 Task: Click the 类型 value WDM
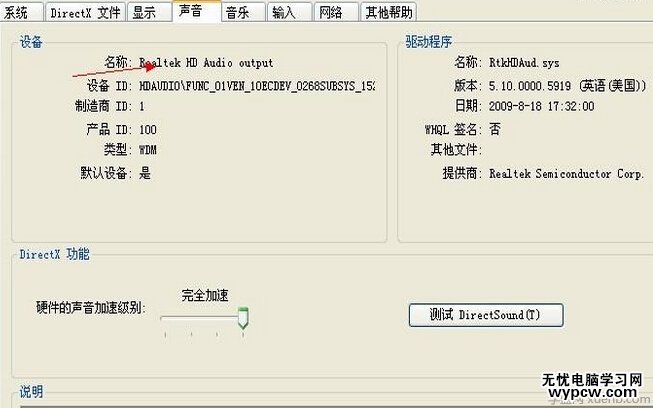(x=148, y=150)
